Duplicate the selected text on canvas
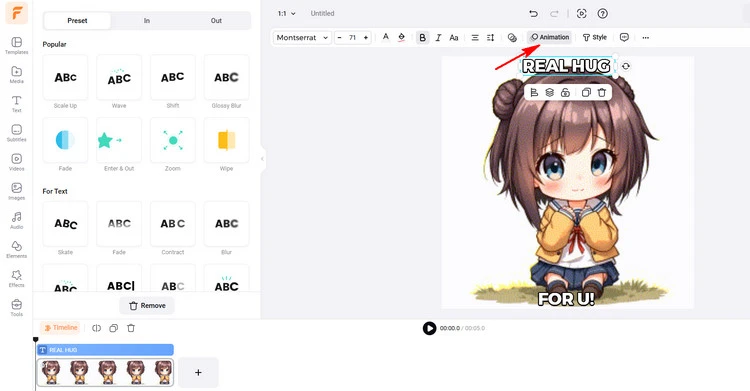The width and height of the screenshot is (750, 391). pos(586,92)
